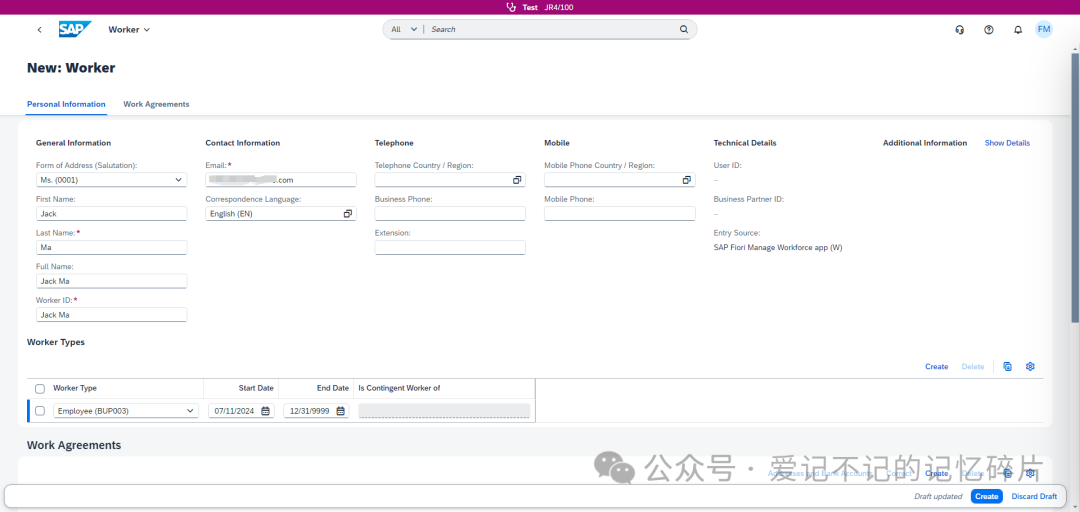Click the First Name field containing Jack
The height and width of the screenshot is (512, 1080).
[112, 214]
